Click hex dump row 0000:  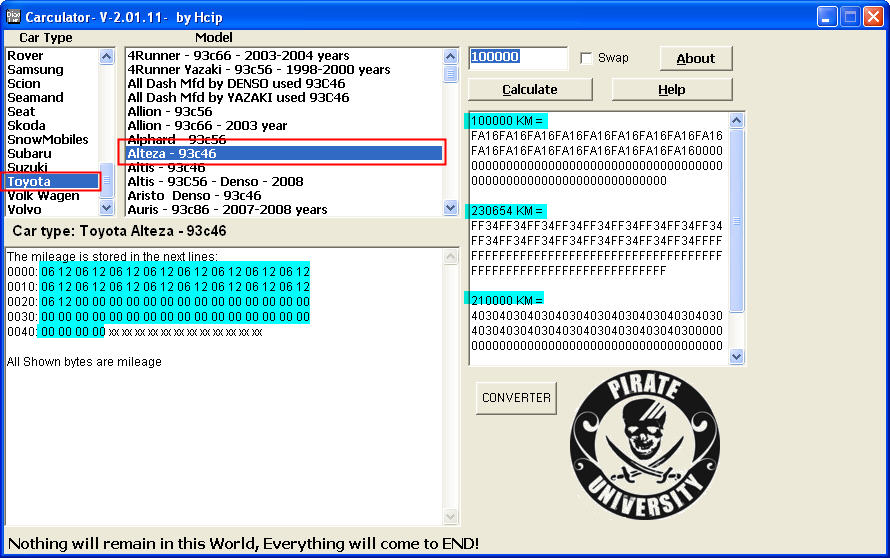point(158,272)
